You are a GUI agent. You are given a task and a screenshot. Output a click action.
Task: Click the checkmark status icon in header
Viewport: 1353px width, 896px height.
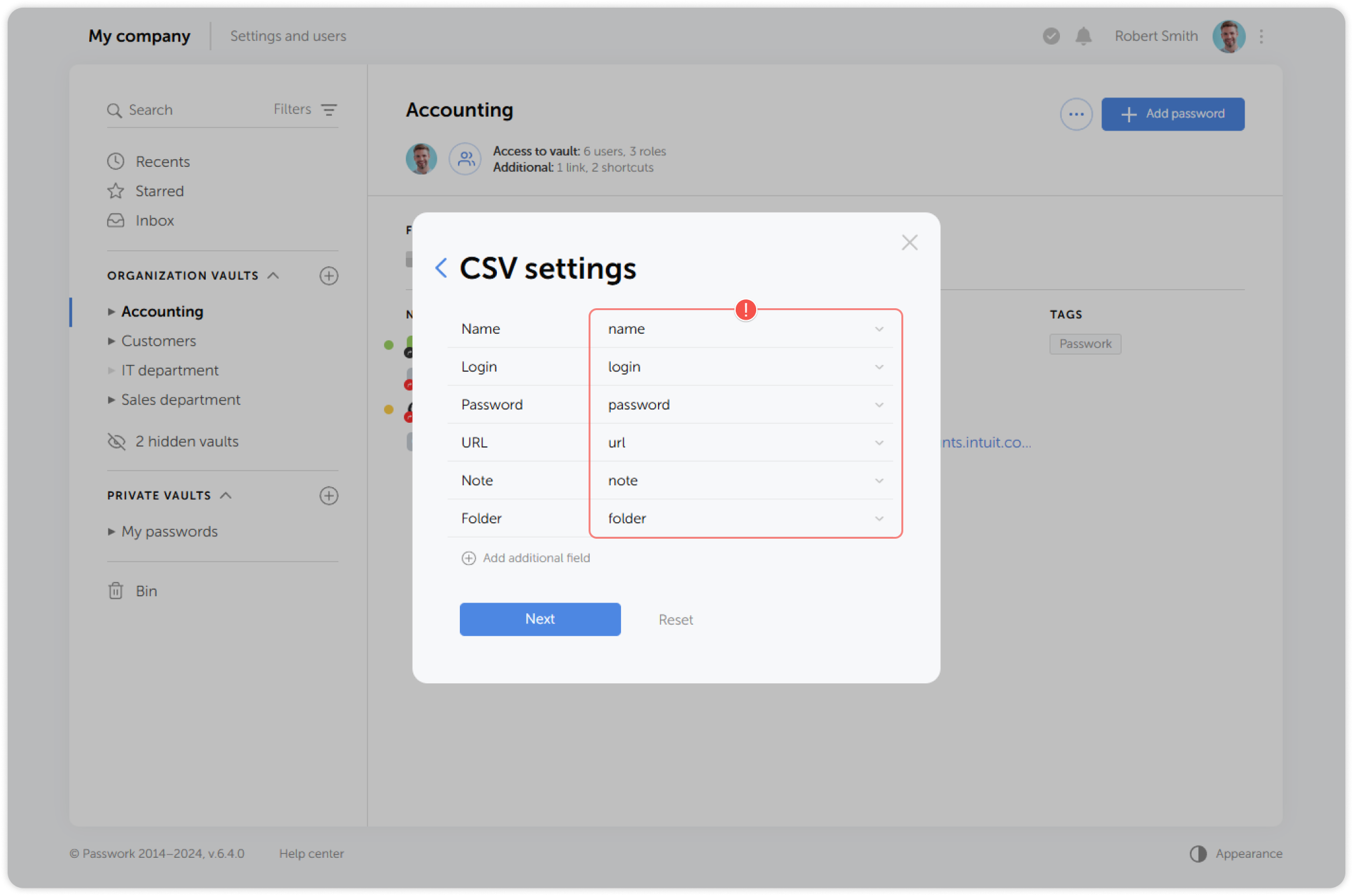(x=1051, y=36)
